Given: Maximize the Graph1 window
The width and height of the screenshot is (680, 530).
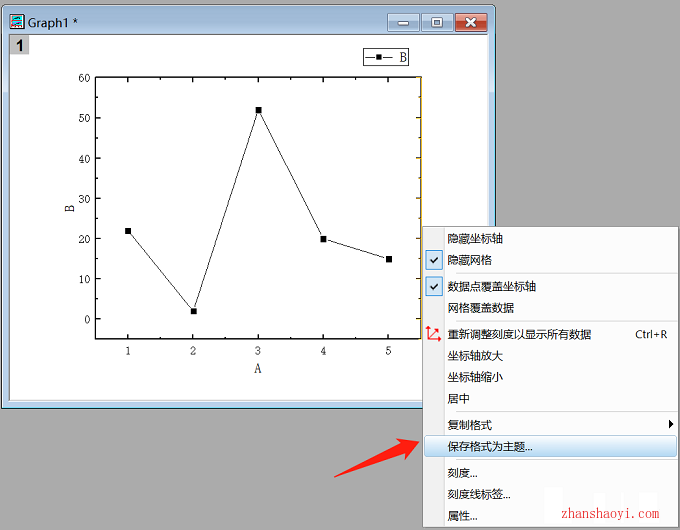Looking at the screenshot, I should 437,23.
